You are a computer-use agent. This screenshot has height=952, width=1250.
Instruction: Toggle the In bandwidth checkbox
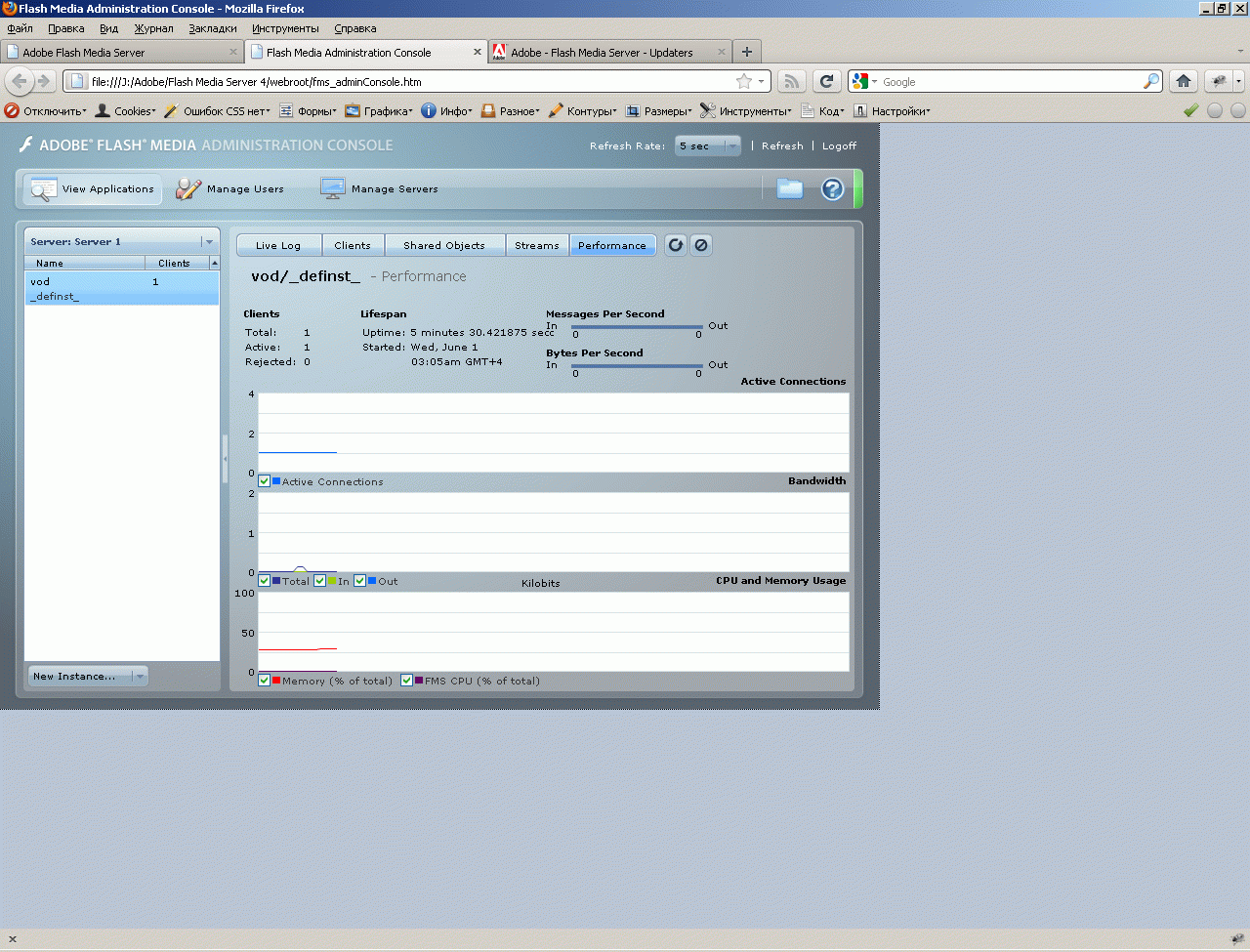[320, 581]
